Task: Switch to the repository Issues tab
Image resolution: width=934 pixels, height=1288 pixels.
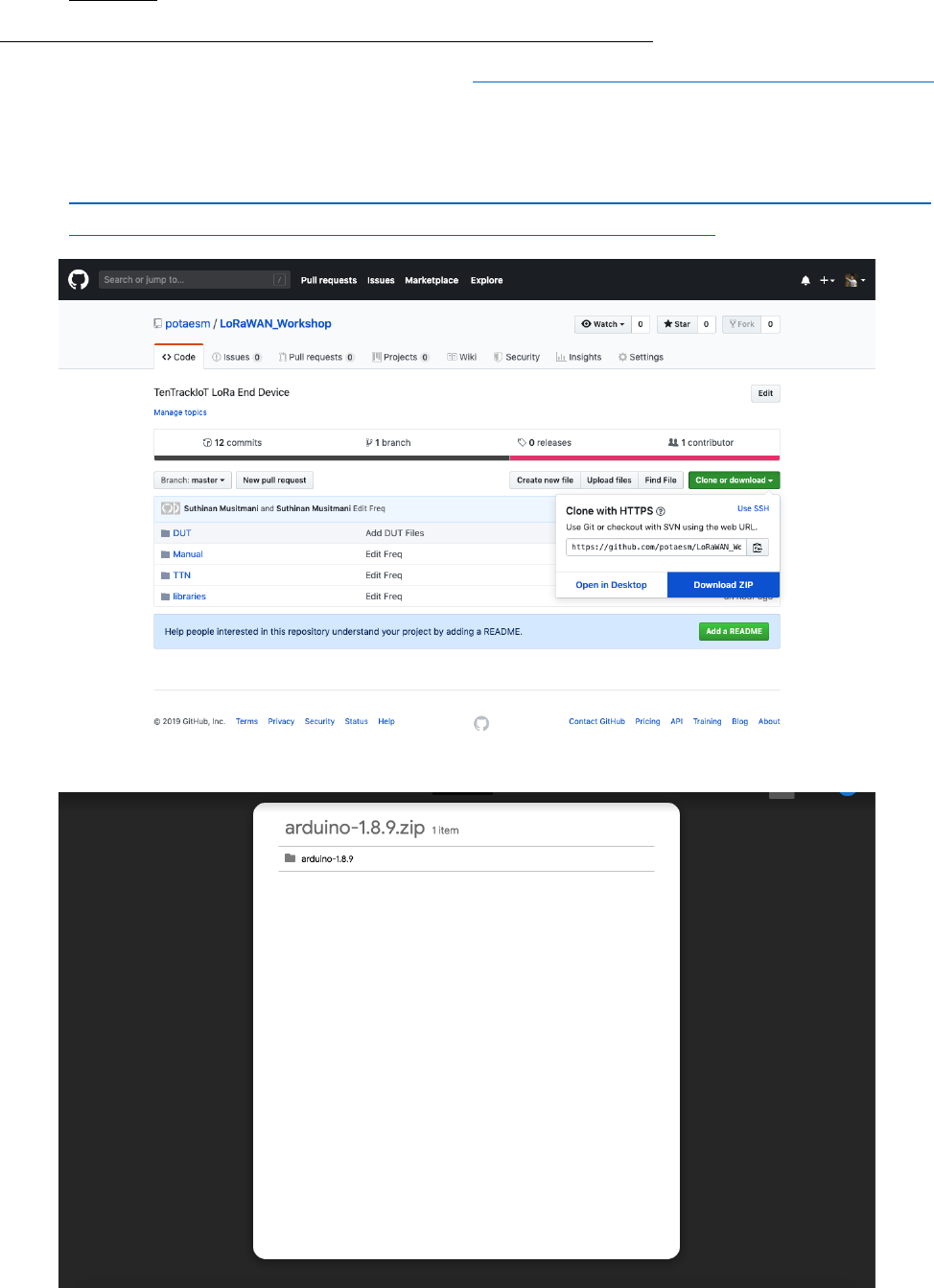Action: coord(236,357)
